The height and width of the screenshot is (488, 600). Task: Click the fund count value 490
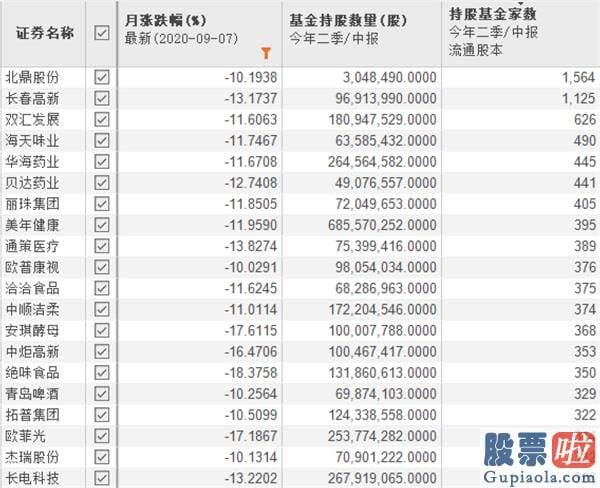(585, 140)
